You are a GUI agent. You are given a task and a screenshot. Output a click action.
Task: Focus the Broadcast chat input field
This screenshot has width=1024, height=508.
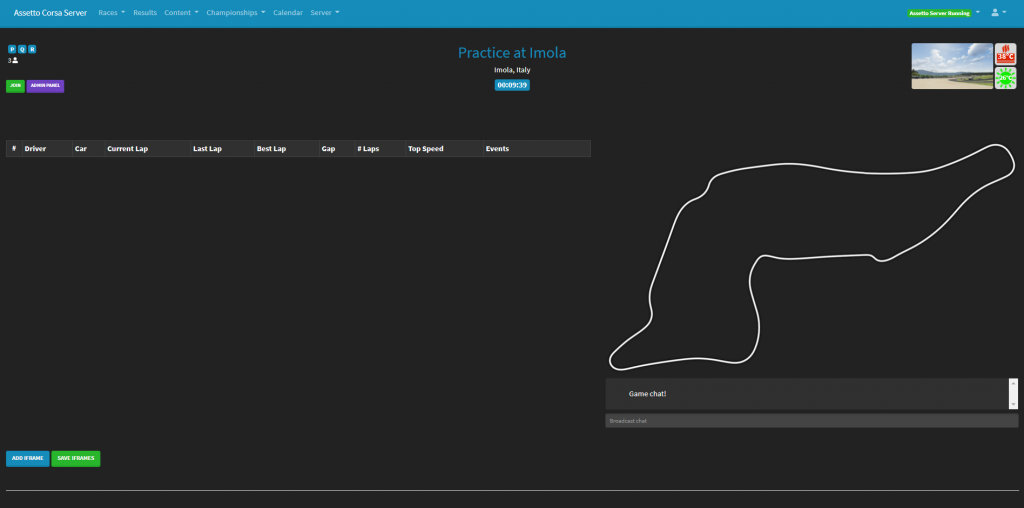point(812,421)
